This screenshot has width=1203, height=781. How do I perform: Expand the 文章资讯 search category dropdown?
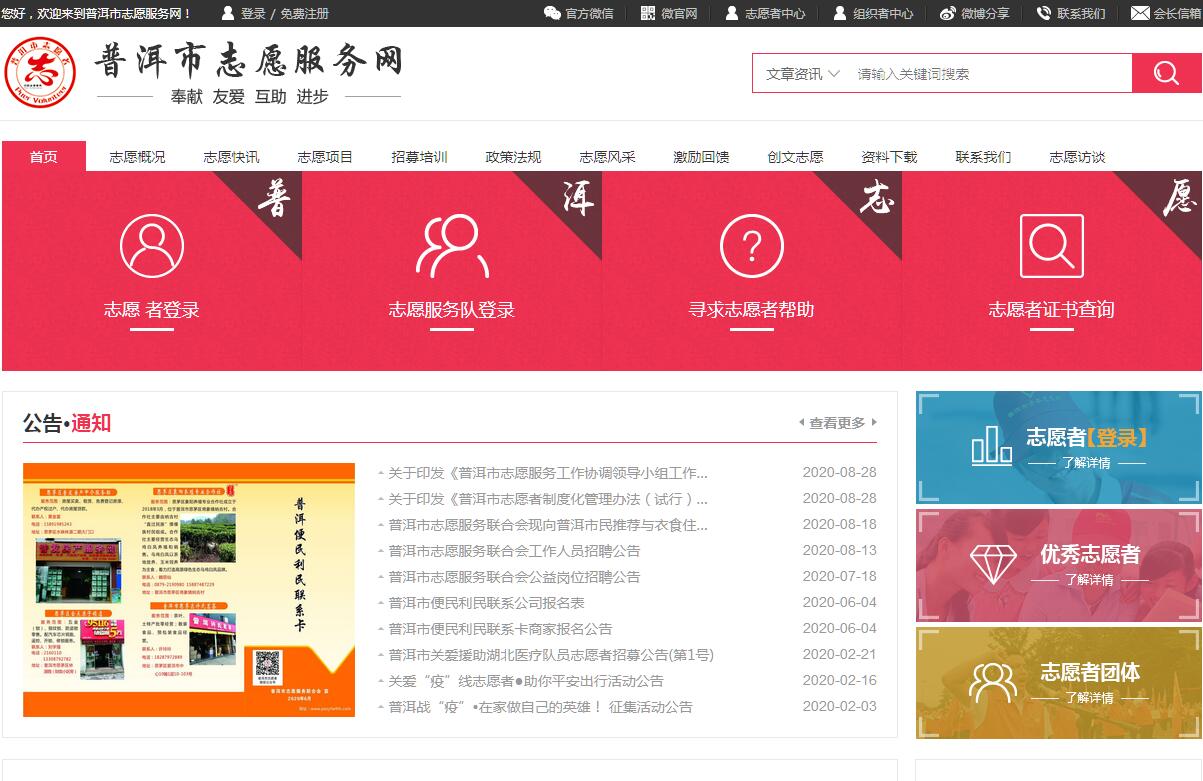(802, 74)
